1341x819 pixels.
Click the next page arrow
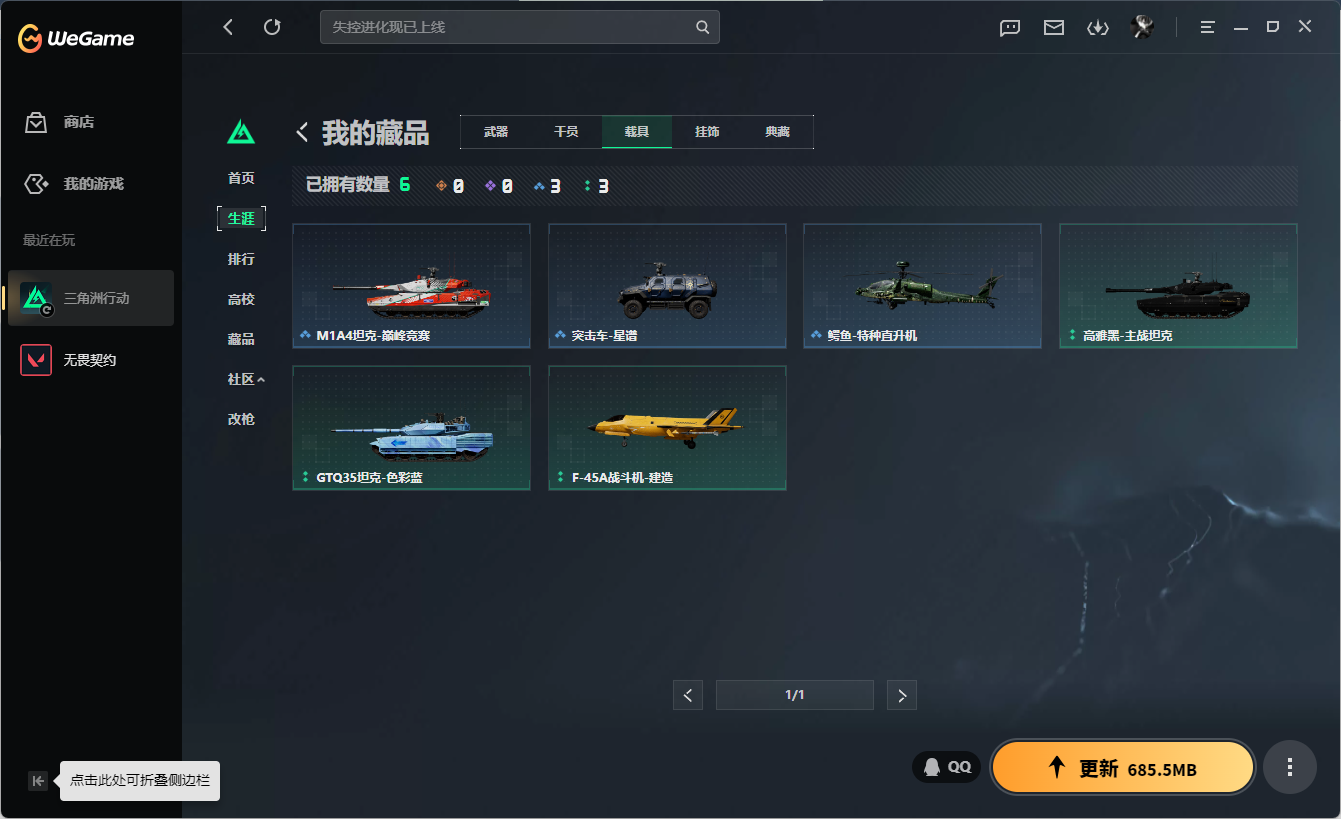pyautogui.click(x=902, y=695)
